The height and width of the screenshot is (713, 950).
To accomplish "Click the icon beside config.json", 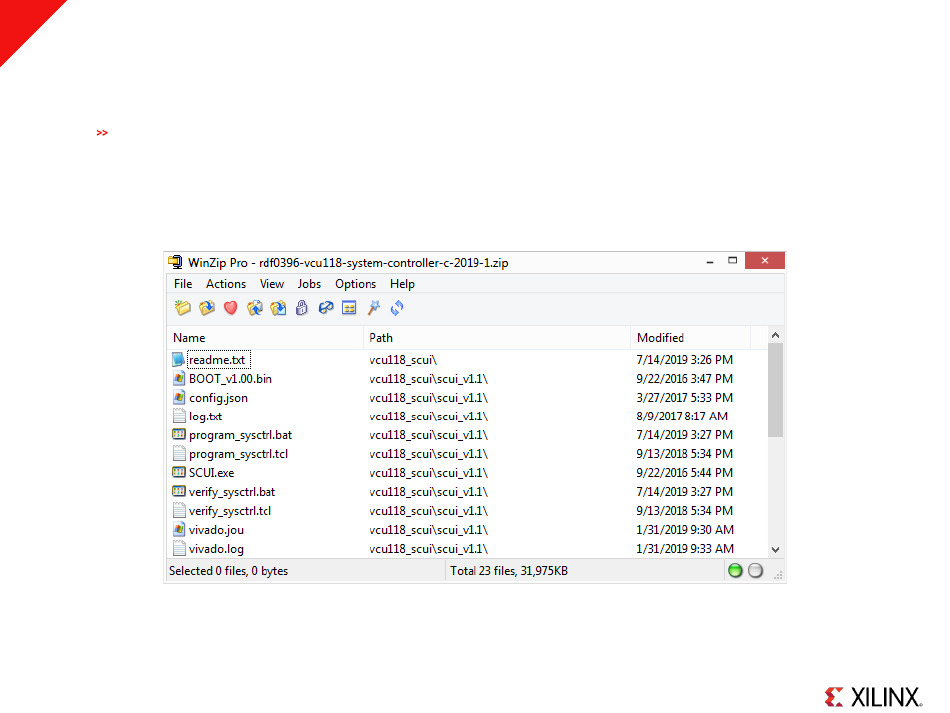I will (x=179, y=397).
